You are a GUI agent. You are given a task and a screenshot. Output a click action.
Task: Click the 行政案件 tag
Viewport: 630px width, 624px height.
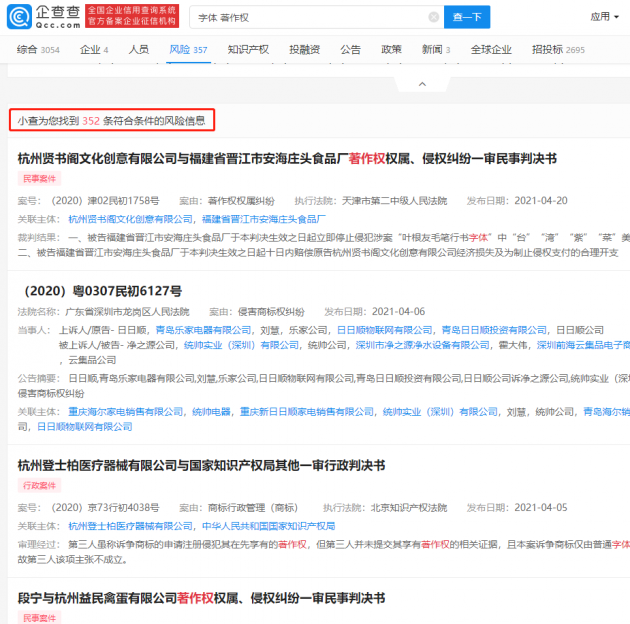pos(39,486)
